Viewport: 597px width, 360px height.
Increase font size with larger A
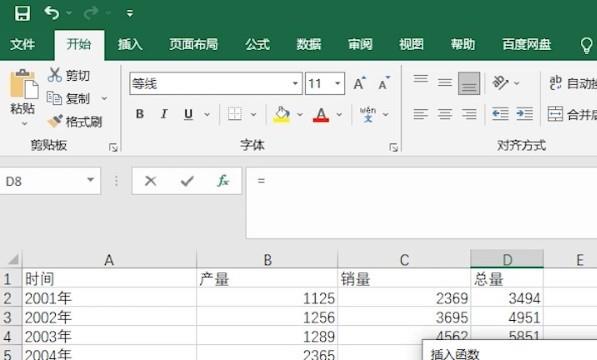coord(359,83)
